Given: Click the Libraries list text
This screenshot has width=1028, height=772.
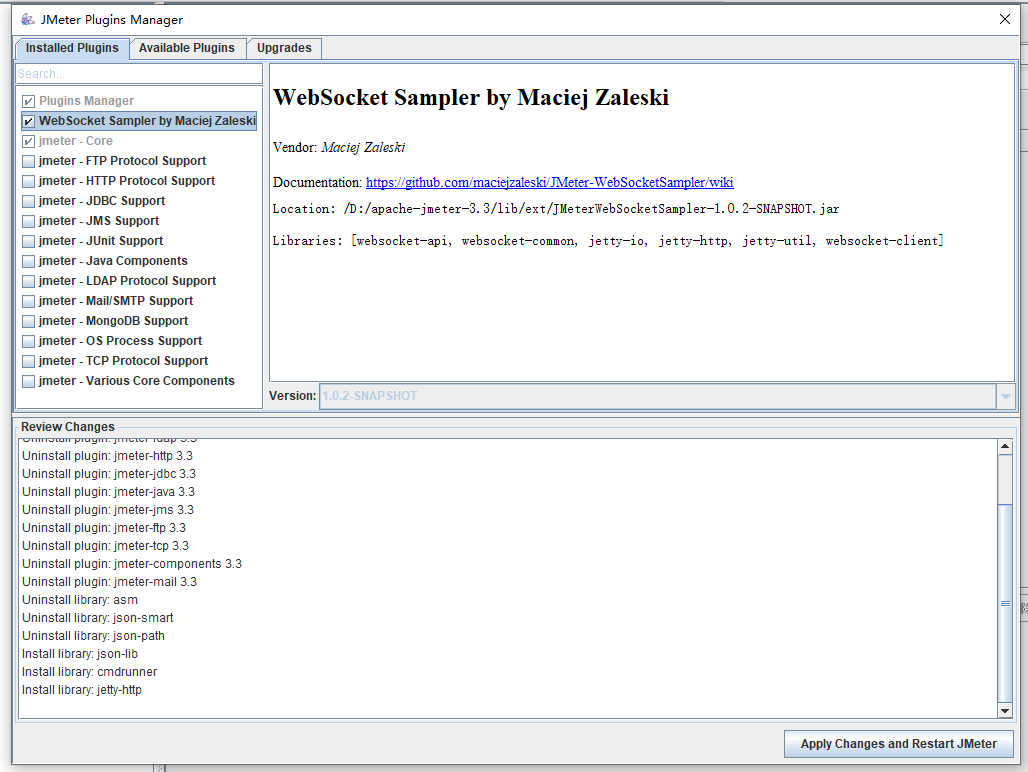Looking at the screenshot, I should (608, 241).
